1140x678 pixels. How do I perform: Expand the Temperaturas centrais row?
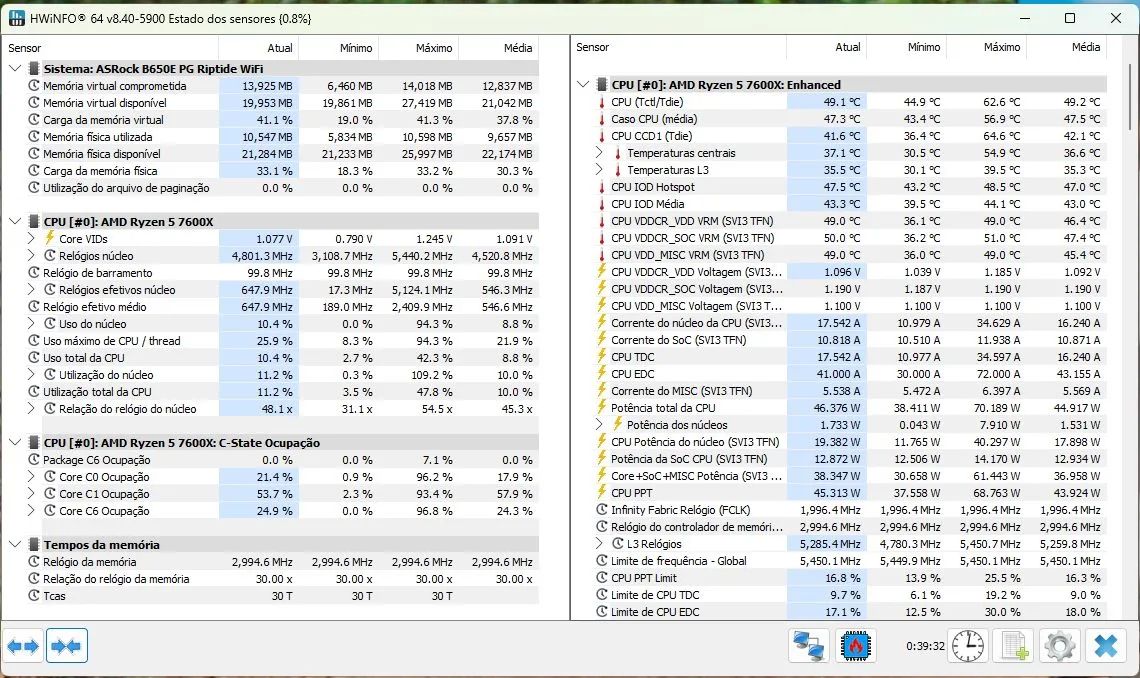click(599, 153)
